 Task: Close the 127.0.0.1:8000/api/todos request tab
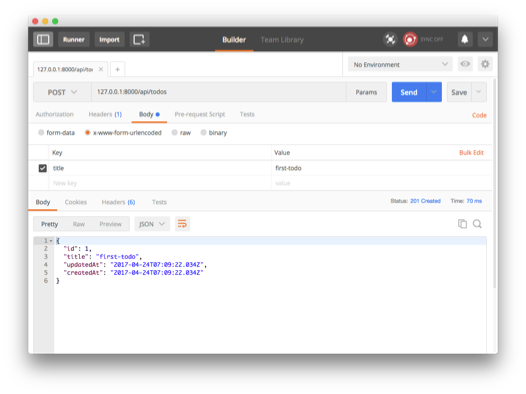101,69
